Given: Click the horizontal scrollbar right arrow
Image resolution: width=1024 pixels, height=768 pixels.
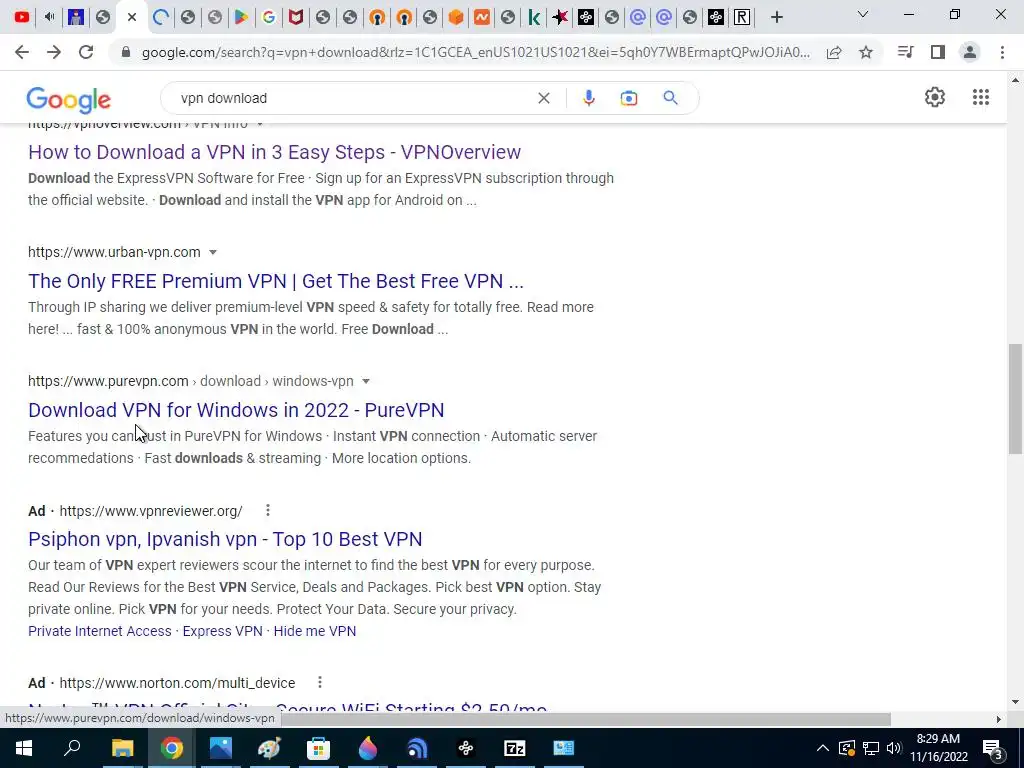Looking at the screenshot, I should coord(998,719).
